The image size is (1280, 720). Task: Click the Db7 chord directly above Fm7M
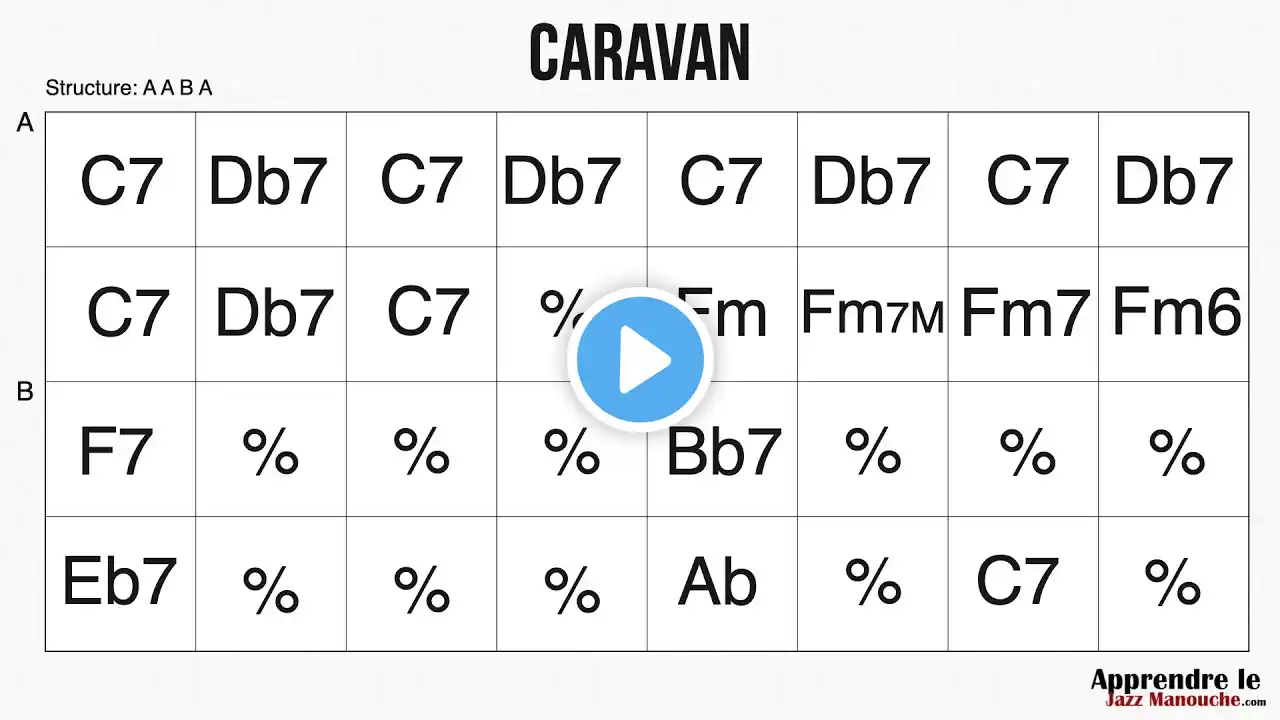(870, 181)
